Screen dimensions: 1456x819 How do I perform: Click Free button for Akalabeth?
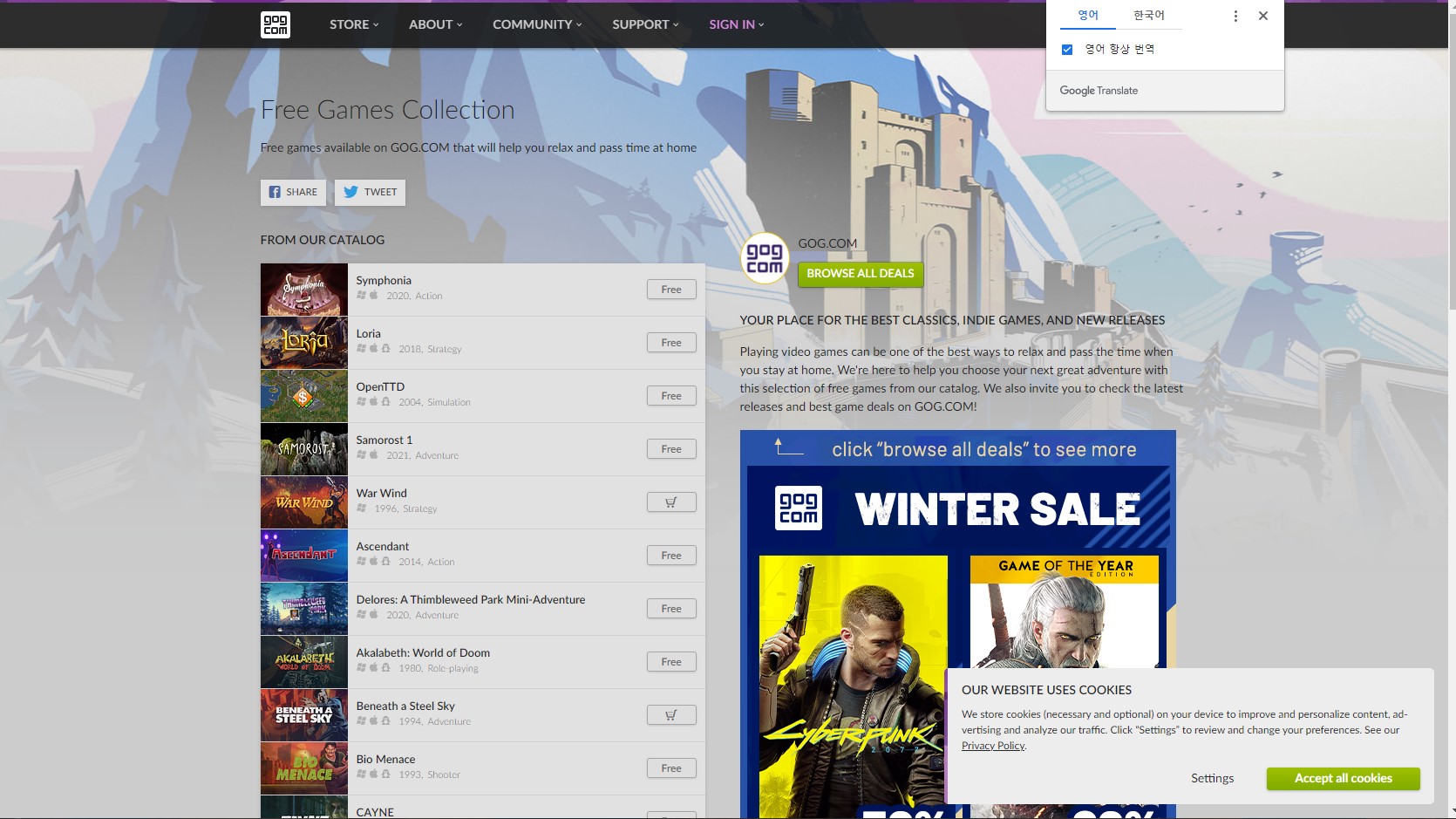point(671,662)
